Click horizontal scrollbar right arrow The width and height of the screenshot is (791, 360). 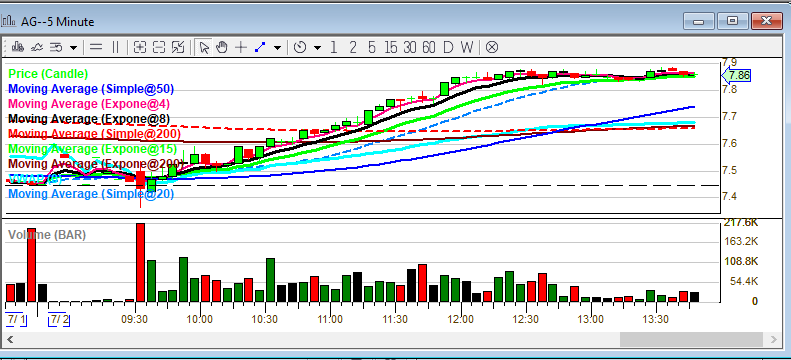(x=773, y=339)
